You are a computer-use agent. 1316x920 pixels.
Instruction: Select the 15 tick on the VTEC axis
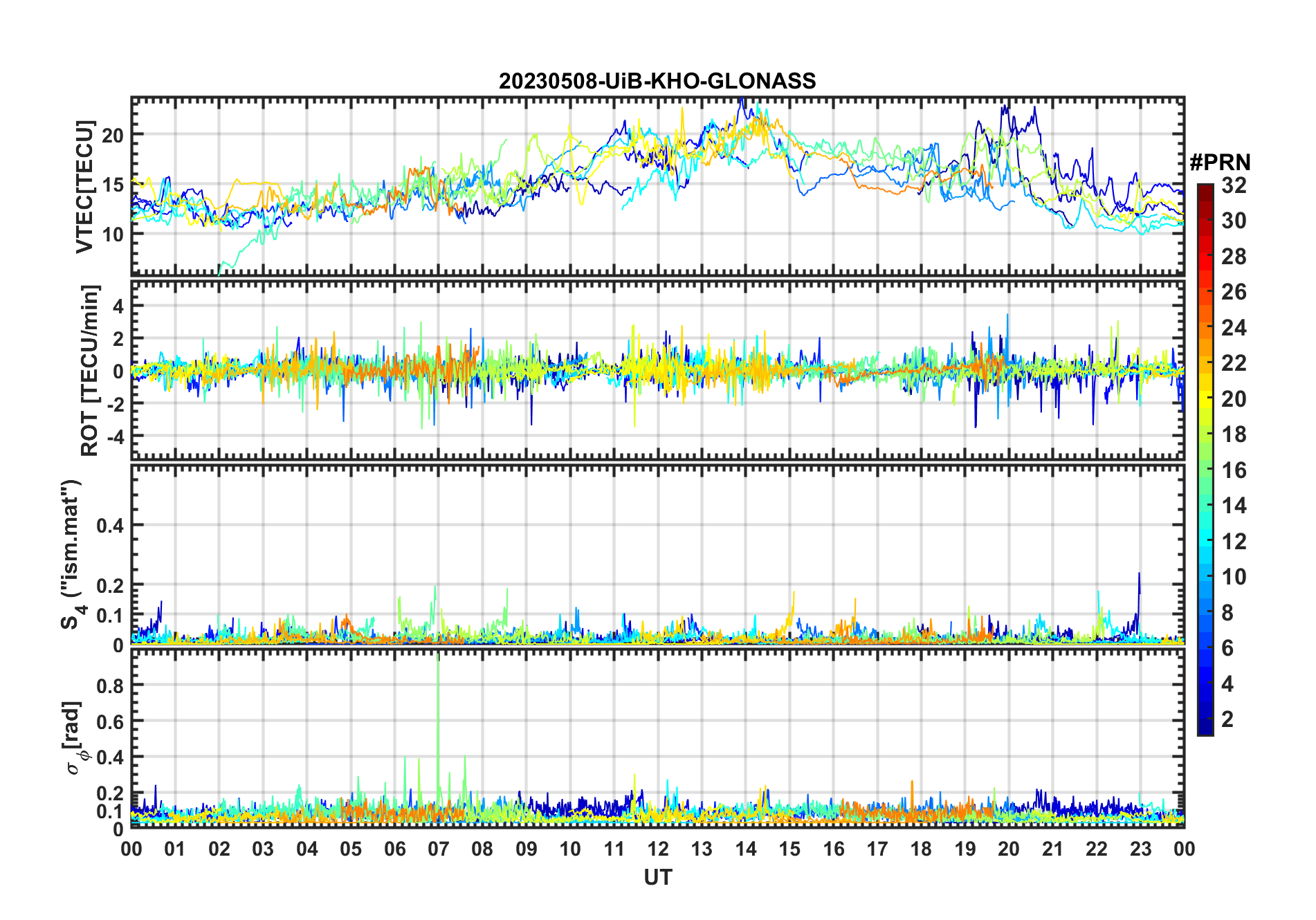(x=112, y=185)
